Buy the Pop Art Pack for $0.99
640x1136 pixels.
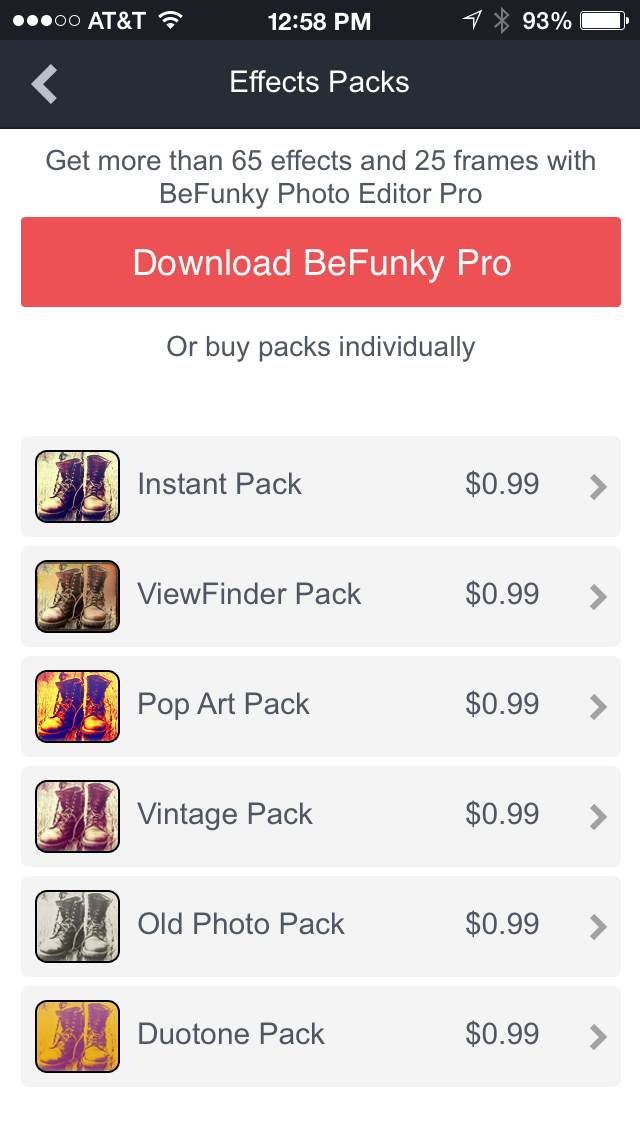tap(502, 705)
